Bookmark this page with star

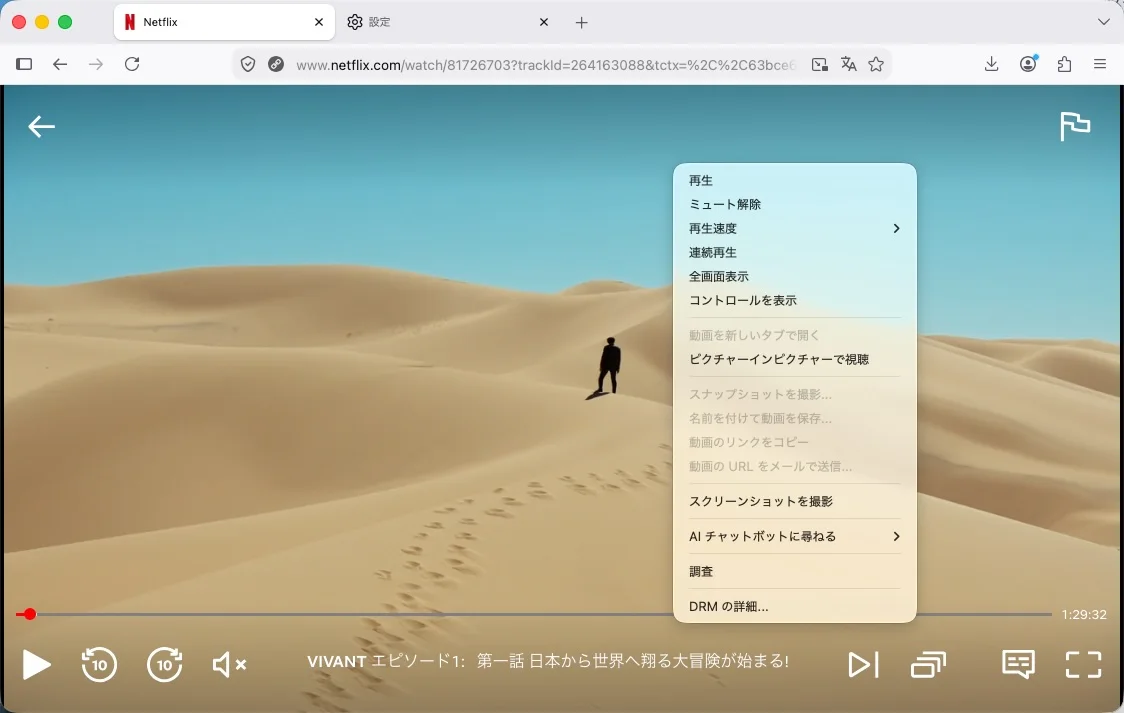click(x=876, y=64)
